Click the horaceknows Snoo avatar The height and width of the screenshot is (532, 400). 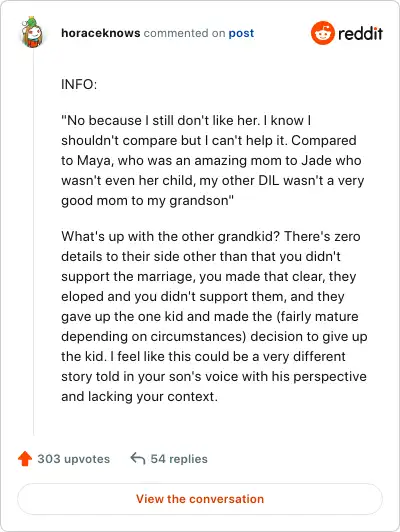click(x=32, y=33)
